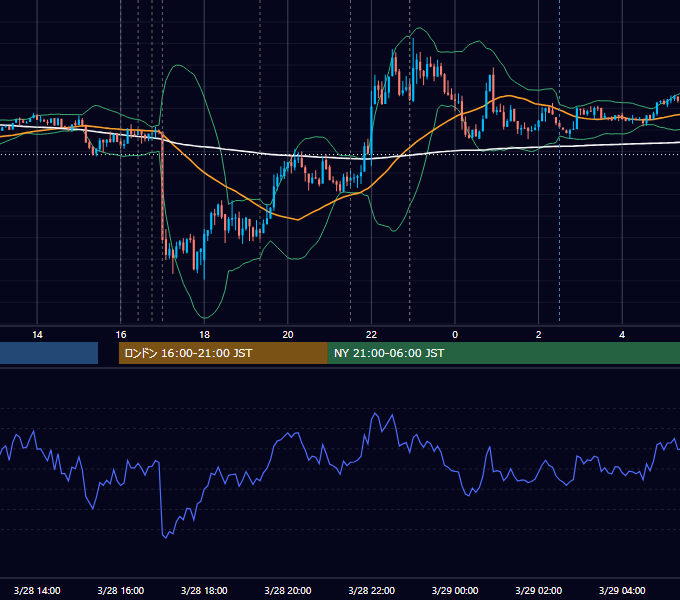
Task: Click the blue session bar before the London session
Action: (x=49, y=353)
